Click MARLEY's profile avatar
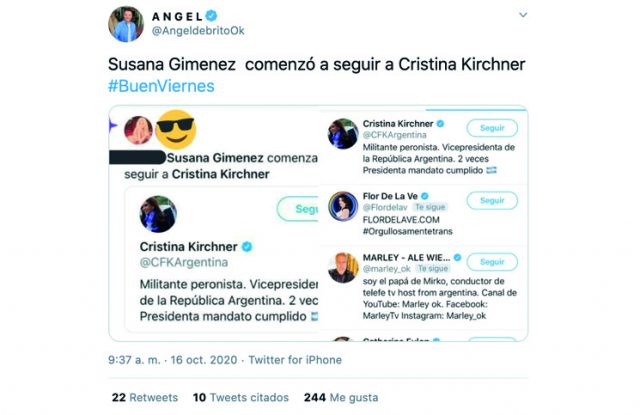 click(344, 267)
